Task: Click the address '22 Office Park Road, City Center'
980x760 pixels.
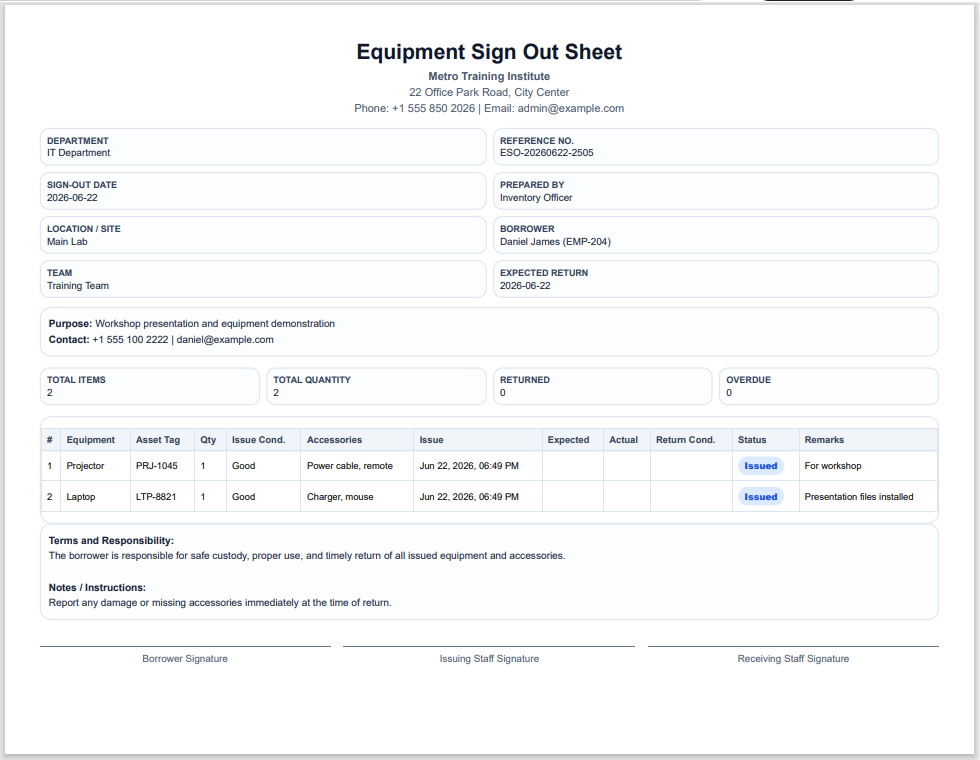Action: (489, 92)
